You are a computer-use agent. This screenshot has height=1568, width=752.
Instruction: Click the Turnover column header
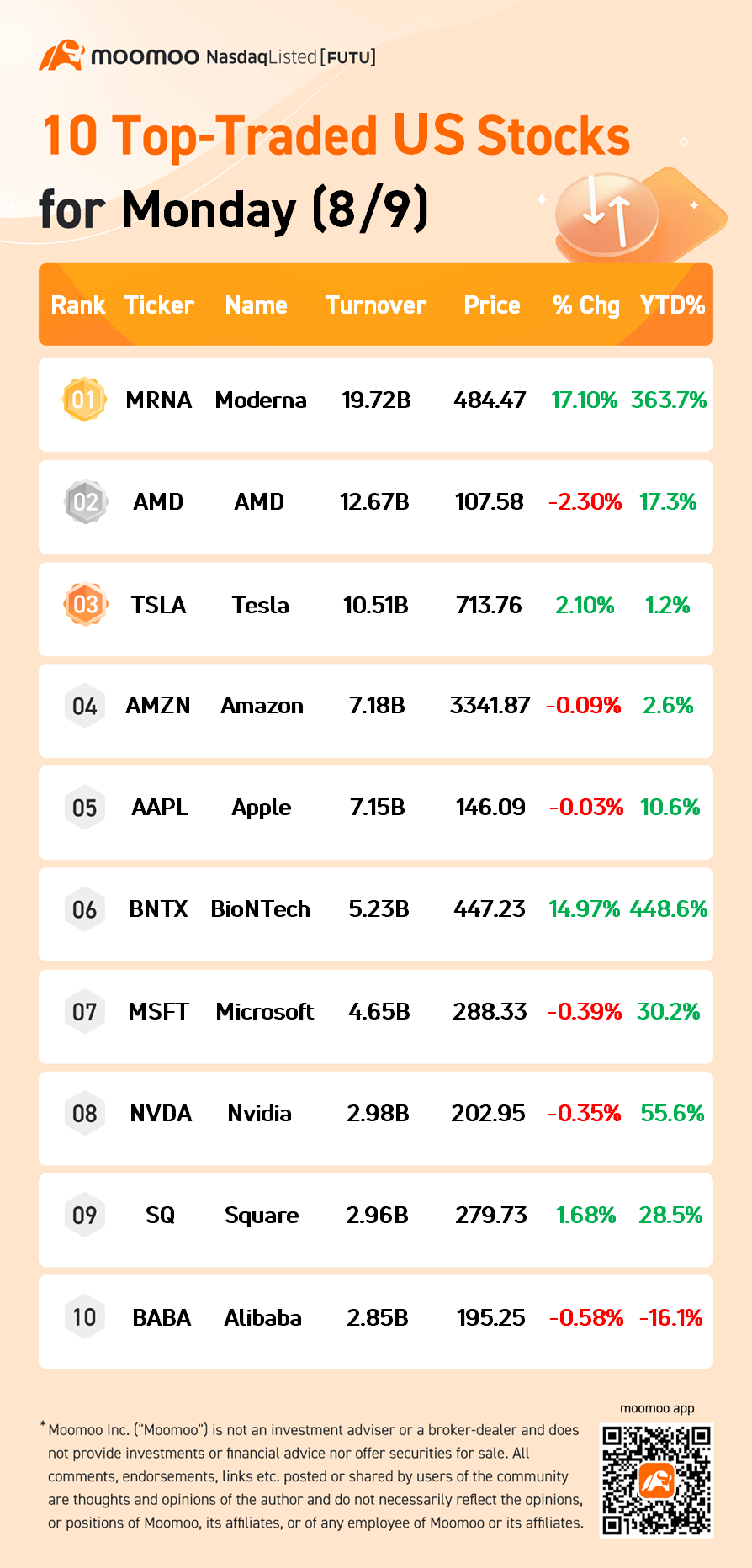click(376, 305)
